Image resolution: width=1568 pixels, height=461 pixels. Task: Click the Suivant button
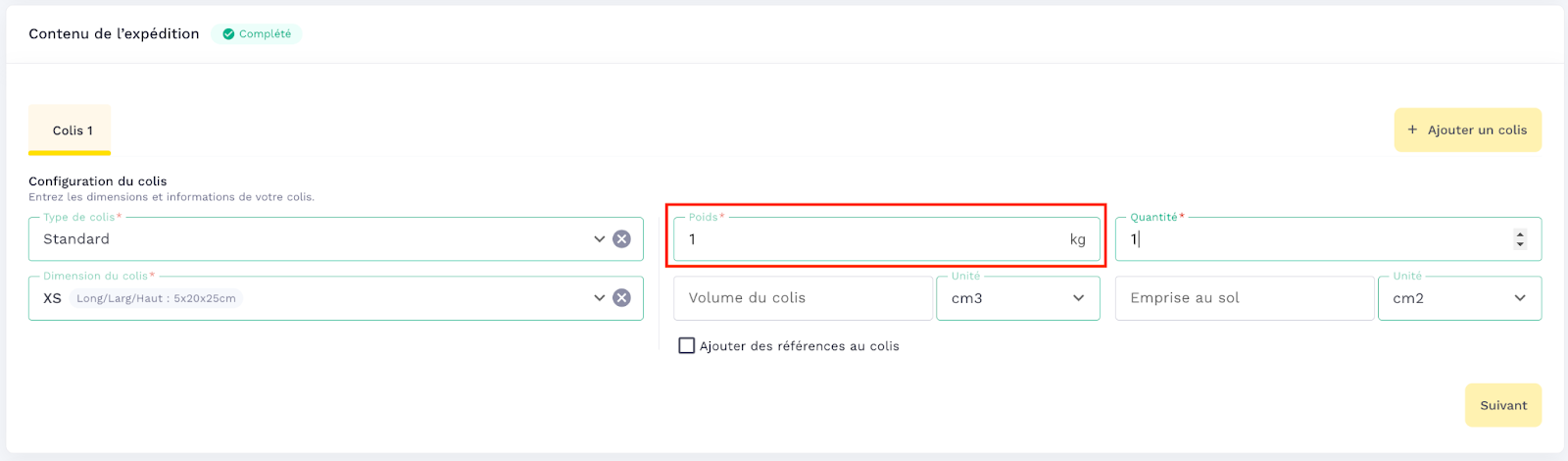(x=1502, y=405)
